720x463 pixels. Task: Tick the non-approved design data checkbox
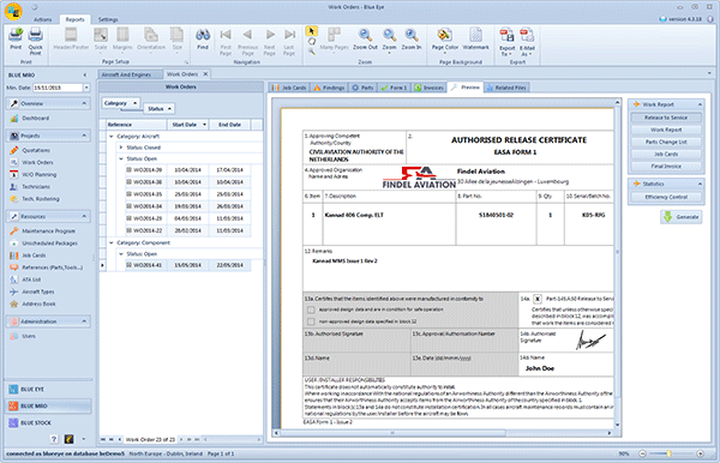311,322
